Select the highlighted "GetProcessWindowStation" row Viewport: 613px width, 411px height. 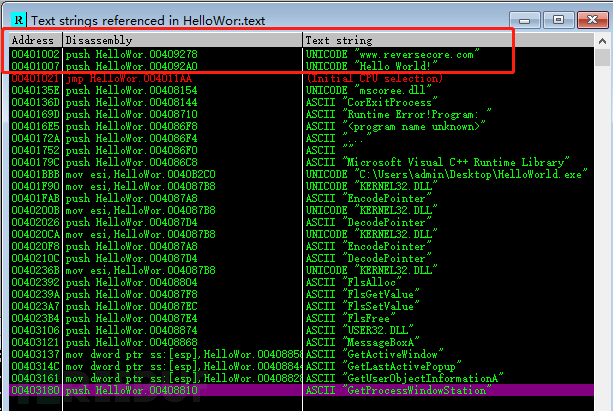click(x=300, y=390)
